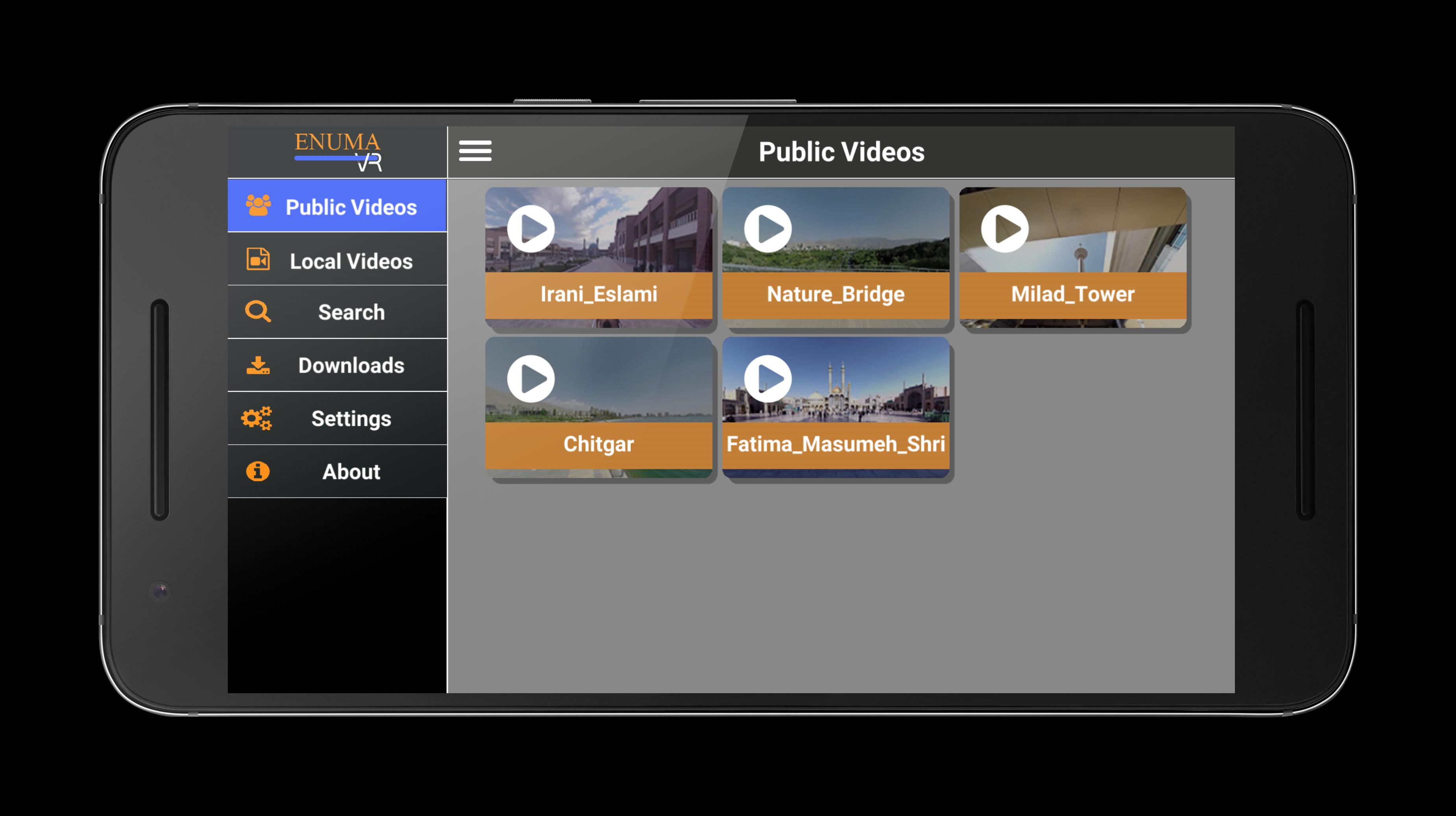Open the About menu item
The image size is (1456, 816).
click(338, 472)
